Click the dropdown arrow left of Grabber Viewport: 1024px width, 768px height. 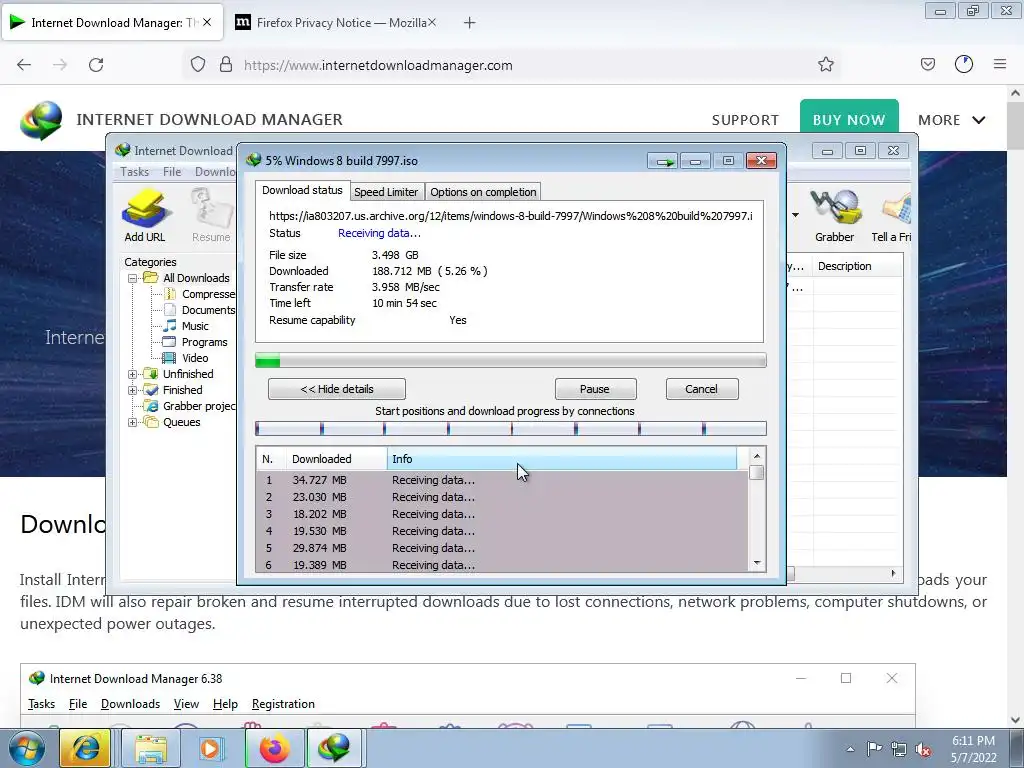(795, 215)
